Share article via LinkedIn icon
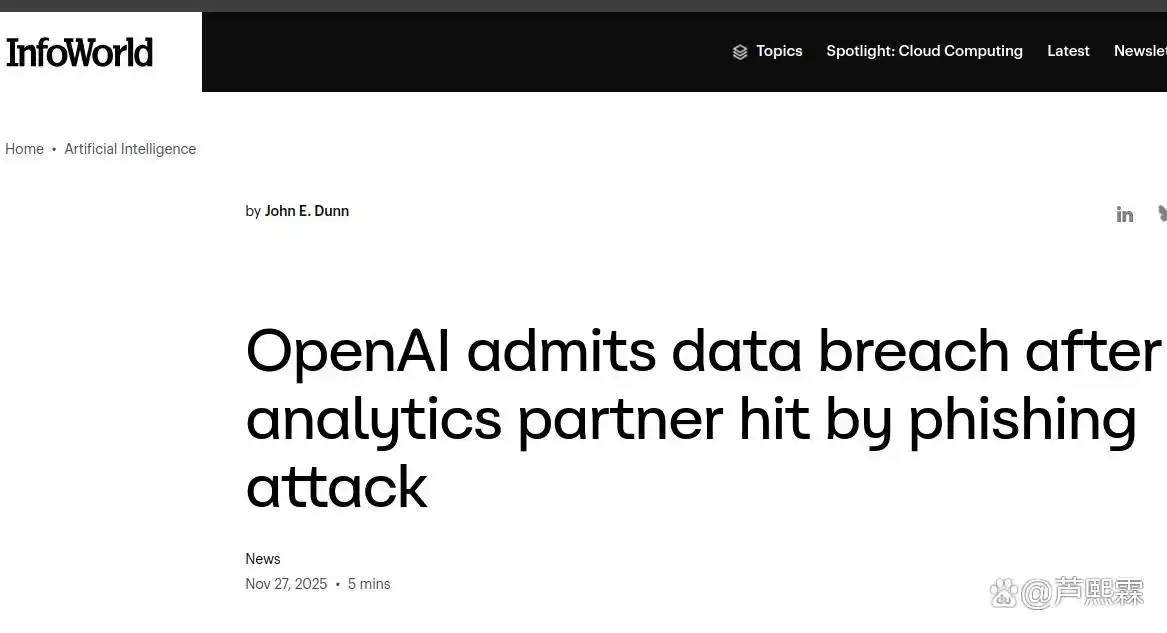 coord(1125,215)
